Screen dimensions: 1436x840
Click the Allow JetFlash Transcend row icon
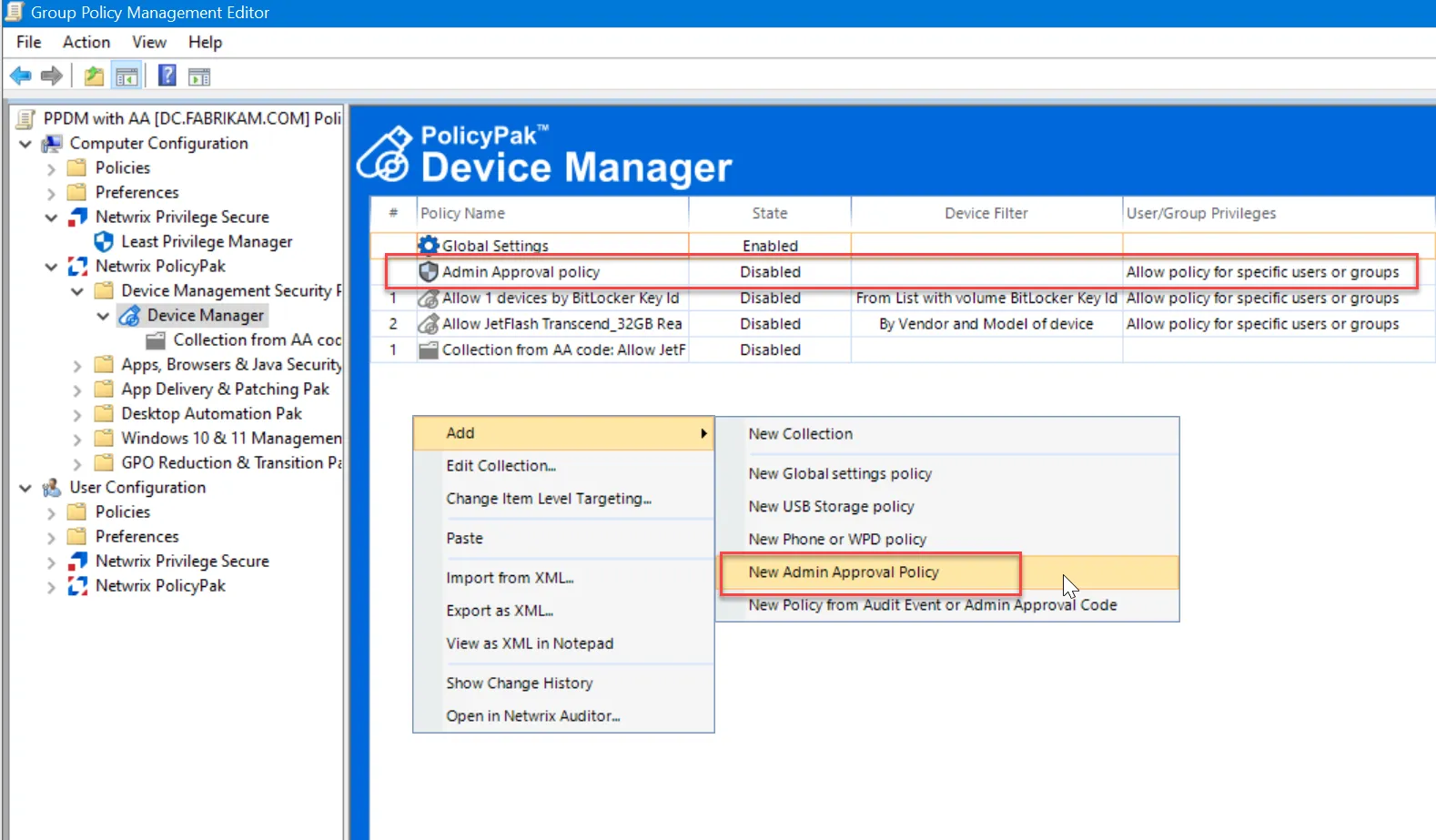(429, 323)
